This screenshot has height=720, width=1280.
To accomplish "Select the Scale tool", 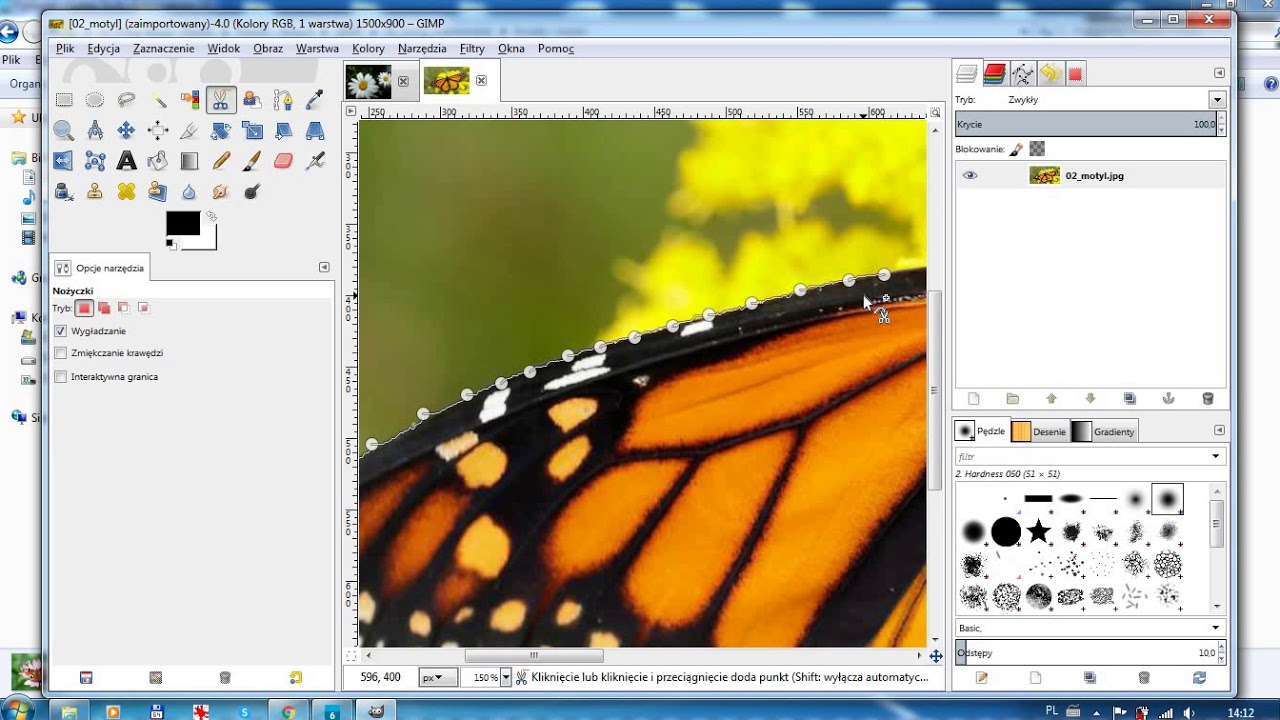I will 252,130.
